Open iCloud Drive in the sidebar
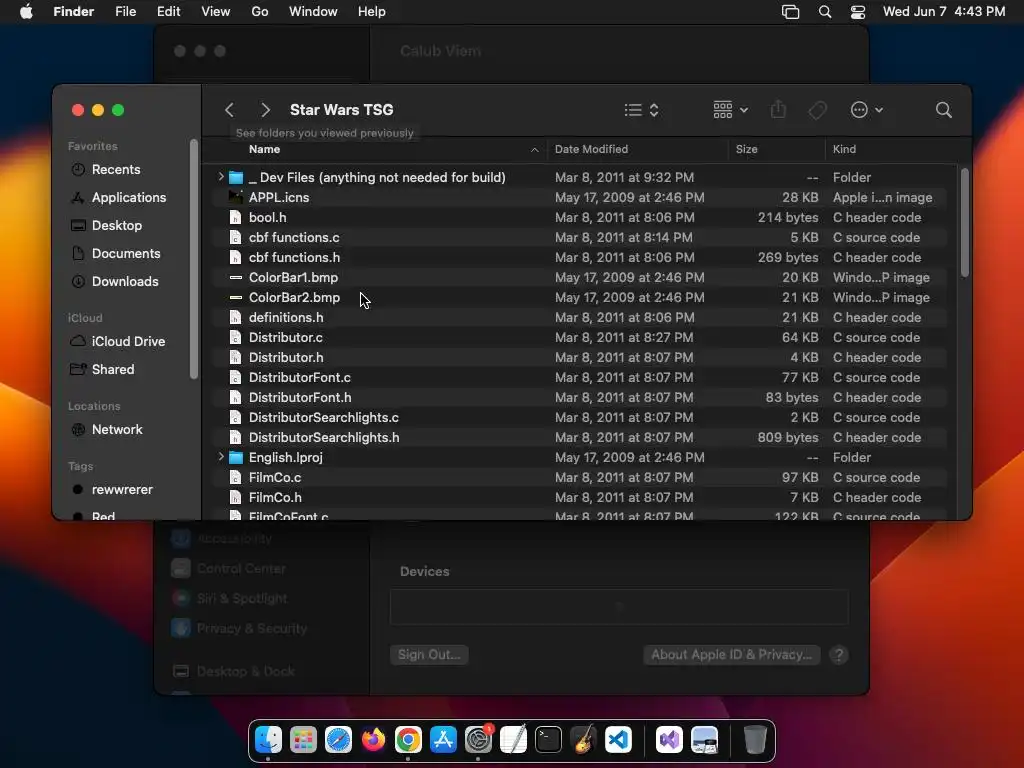This screenshot has height=768, width=1024. [x=129, y=342]
